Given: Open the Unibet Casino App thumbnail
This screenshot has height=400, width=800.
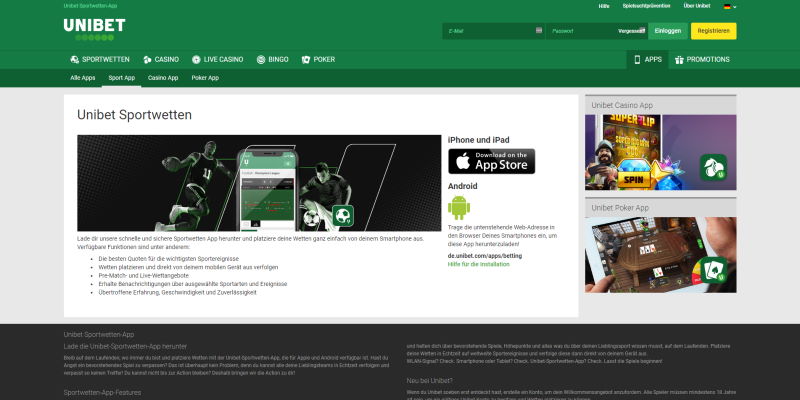Looking at the screenshot, I should click(x=660, y=152).
